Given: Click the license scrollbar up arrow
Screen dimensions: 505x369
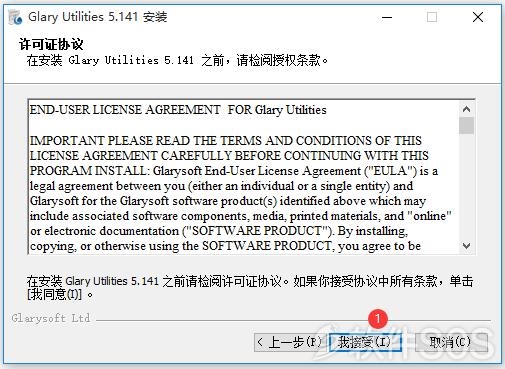Looking at the screenshot, I should tap(466, 109).
